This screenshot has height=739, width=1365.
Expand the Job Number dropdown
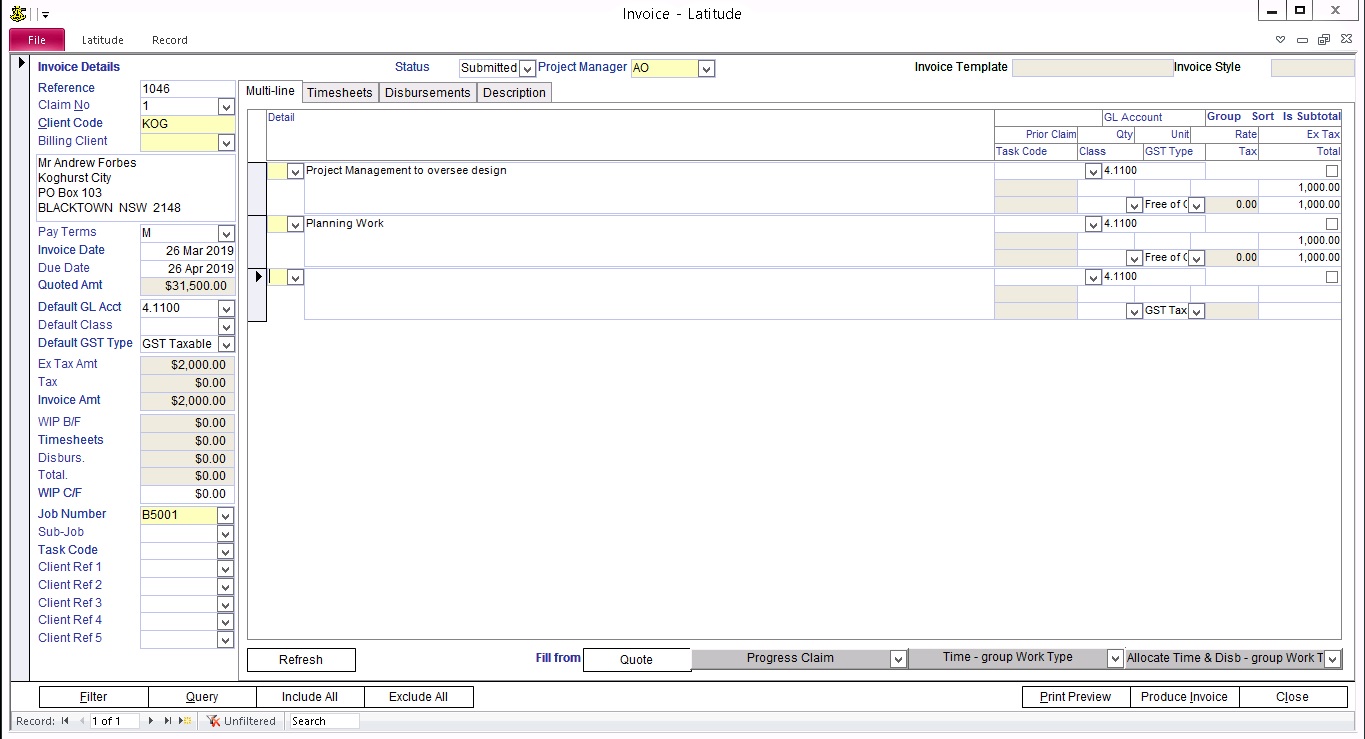(226, 516)
